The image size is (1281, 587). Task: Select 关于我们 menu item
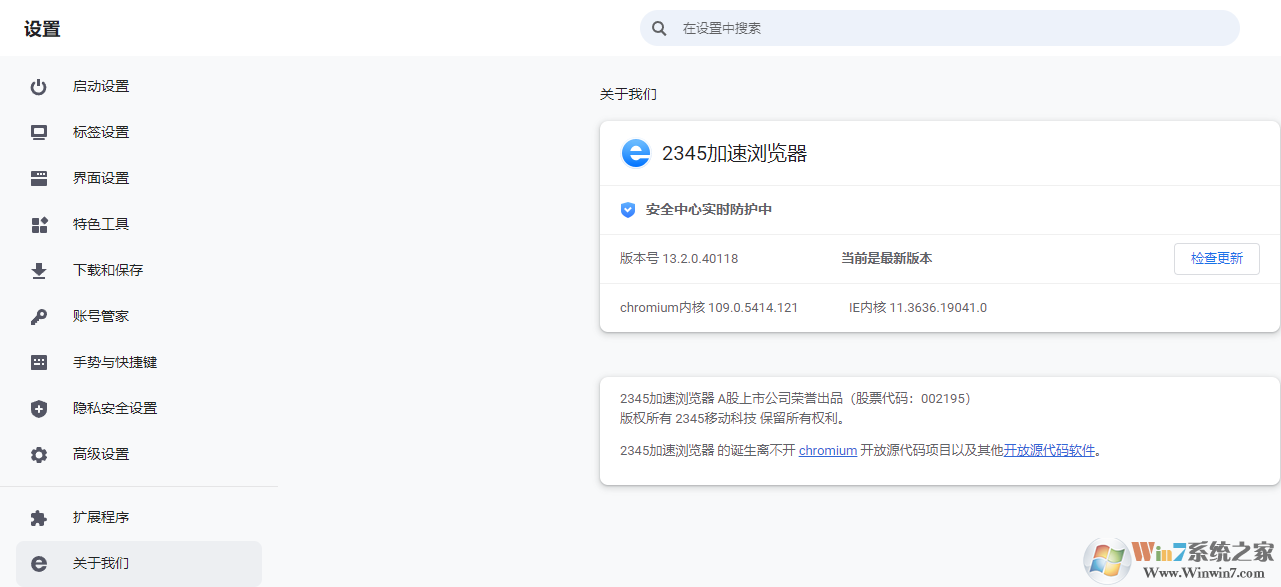(139, 564)
